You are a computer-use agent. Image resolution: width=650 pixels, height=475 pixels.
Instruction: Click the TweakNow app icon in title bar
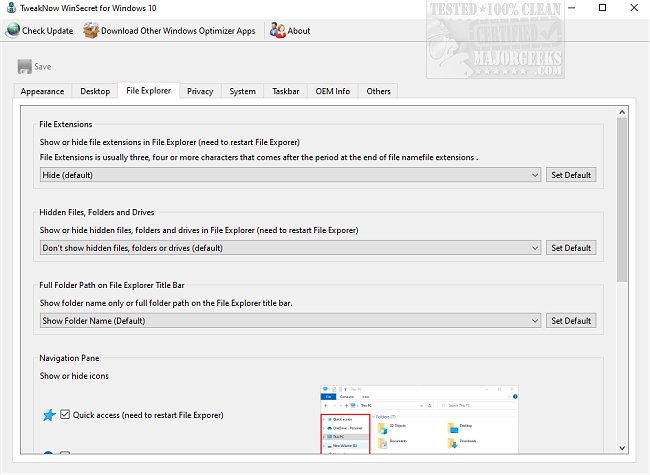(11, 7)
